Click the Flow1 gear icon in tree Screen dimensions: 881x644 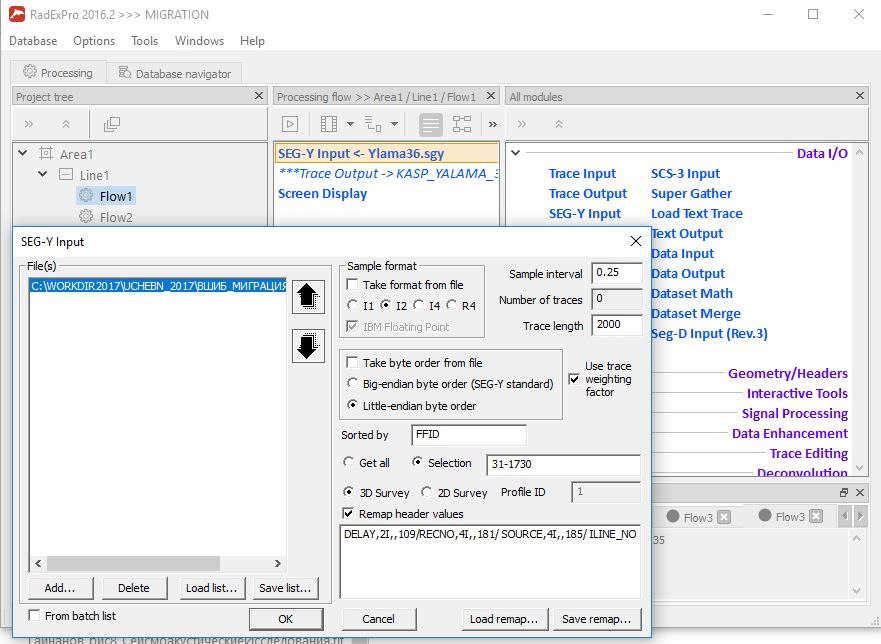click(x=85, y=196)
